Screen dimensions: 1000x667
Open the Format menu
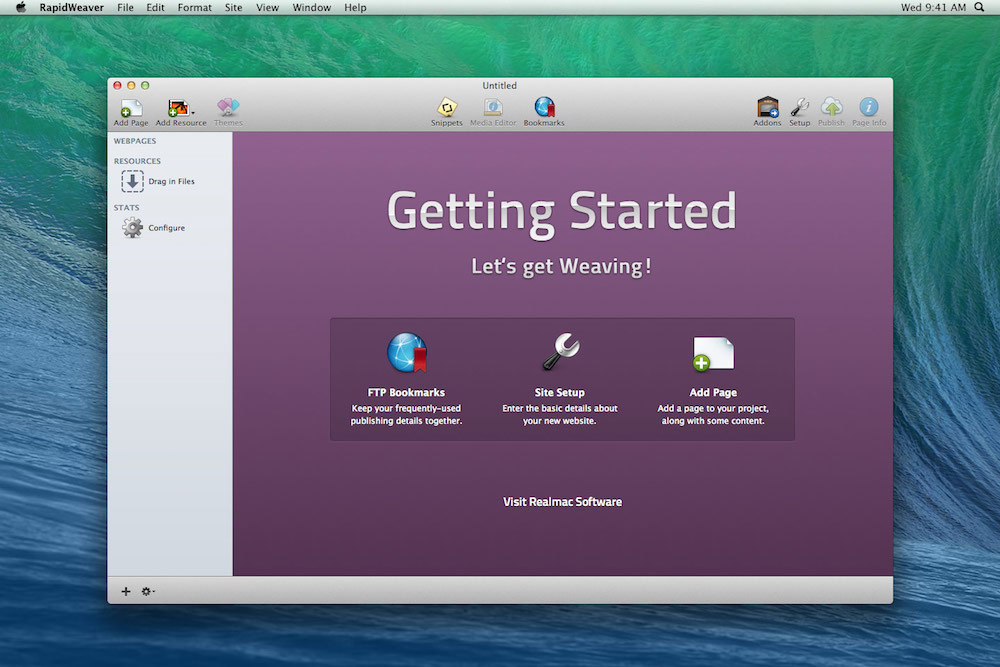pos(195,8)
